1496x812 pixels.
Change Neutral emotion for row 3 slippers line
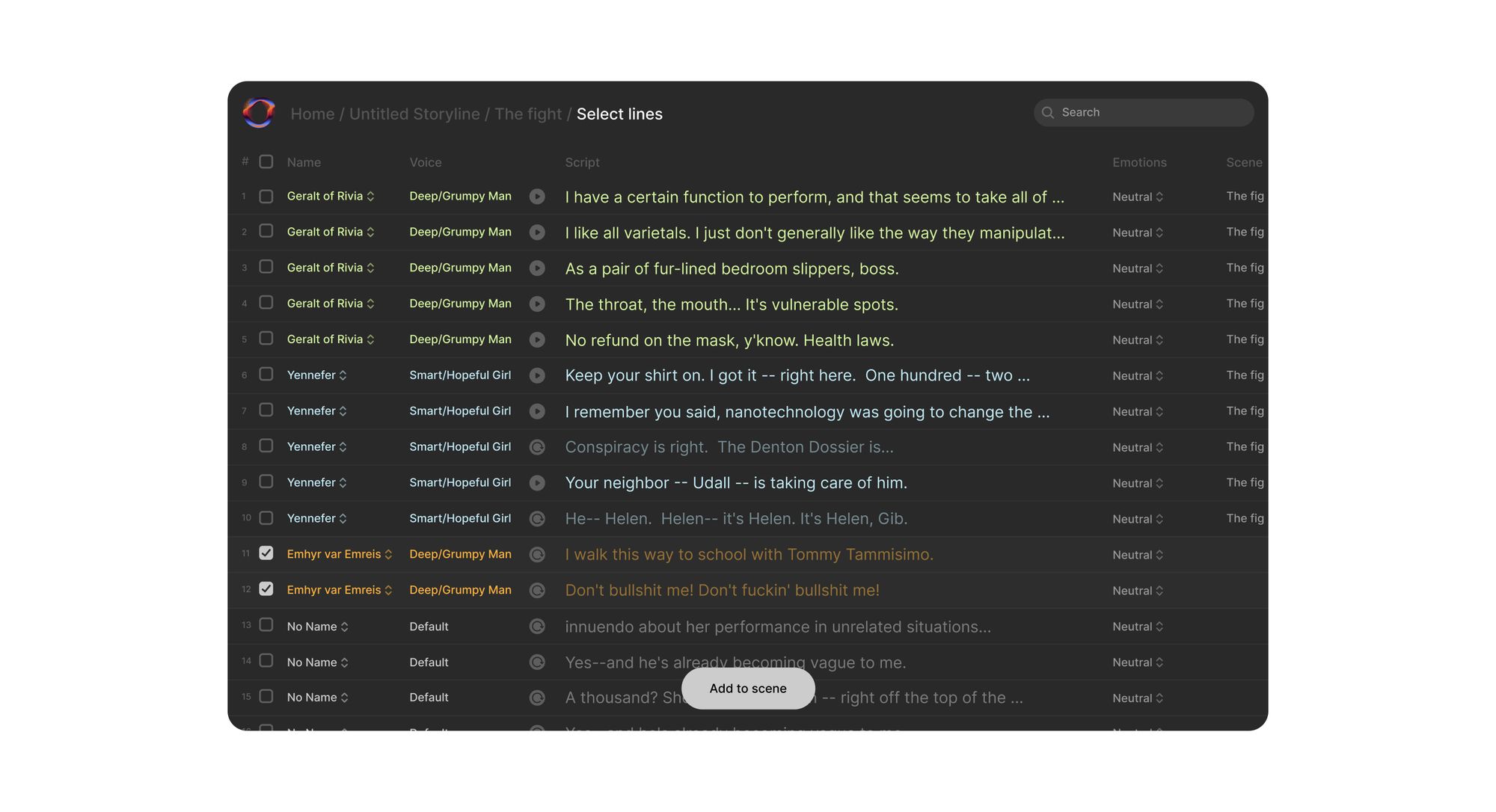coord(1138,268)
